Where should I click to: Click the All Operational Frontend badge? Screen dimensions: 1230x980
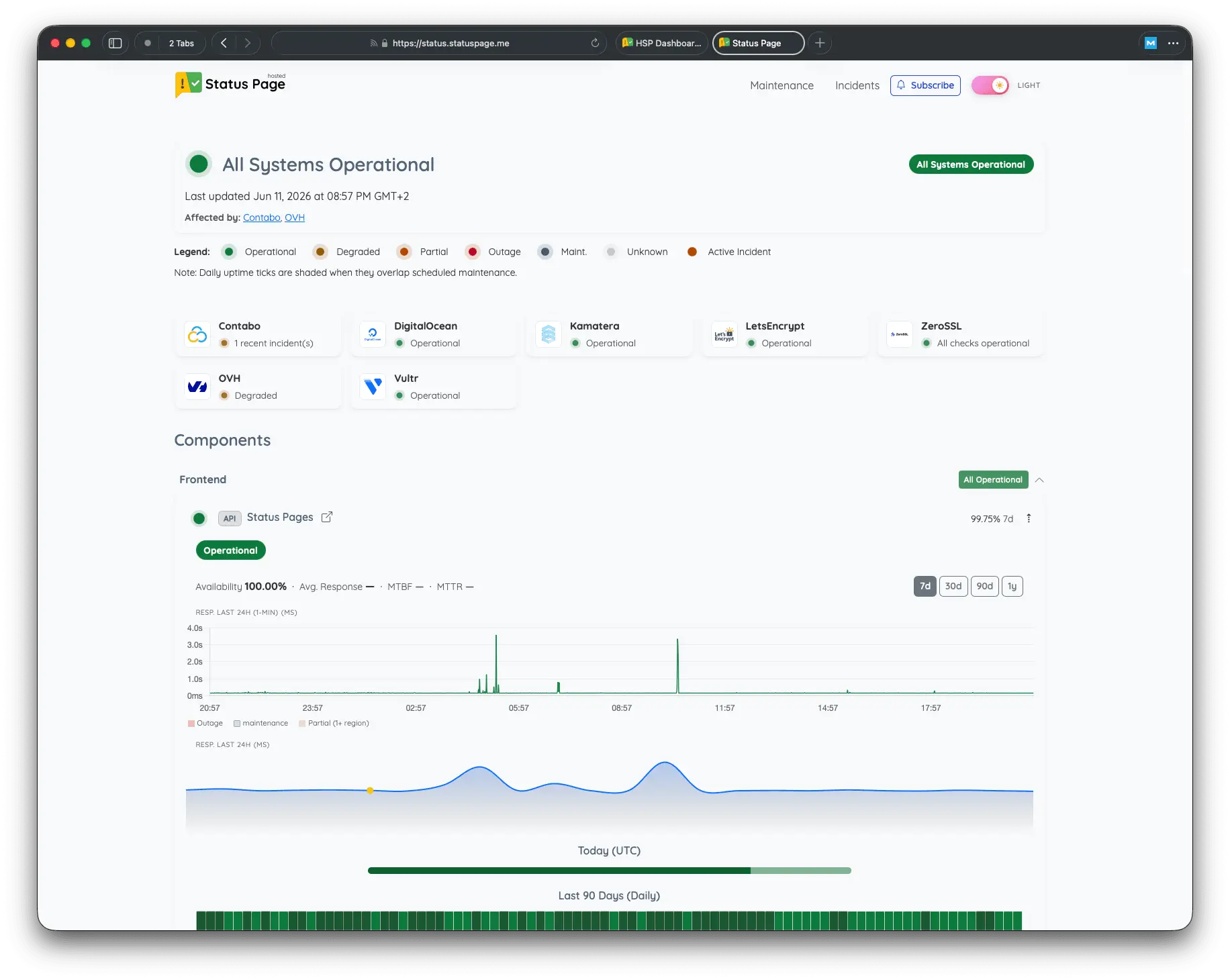pyautogui.click(x=993, y=480)
